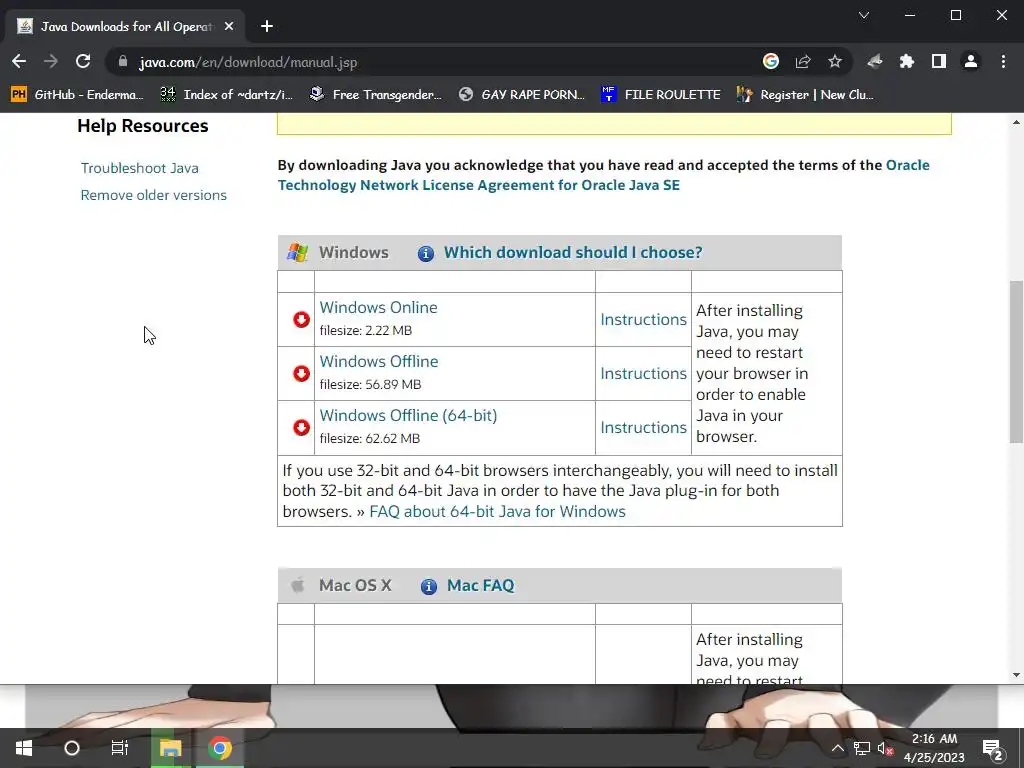
Task: Show hidden system tray icons
Action: [837, 748]
